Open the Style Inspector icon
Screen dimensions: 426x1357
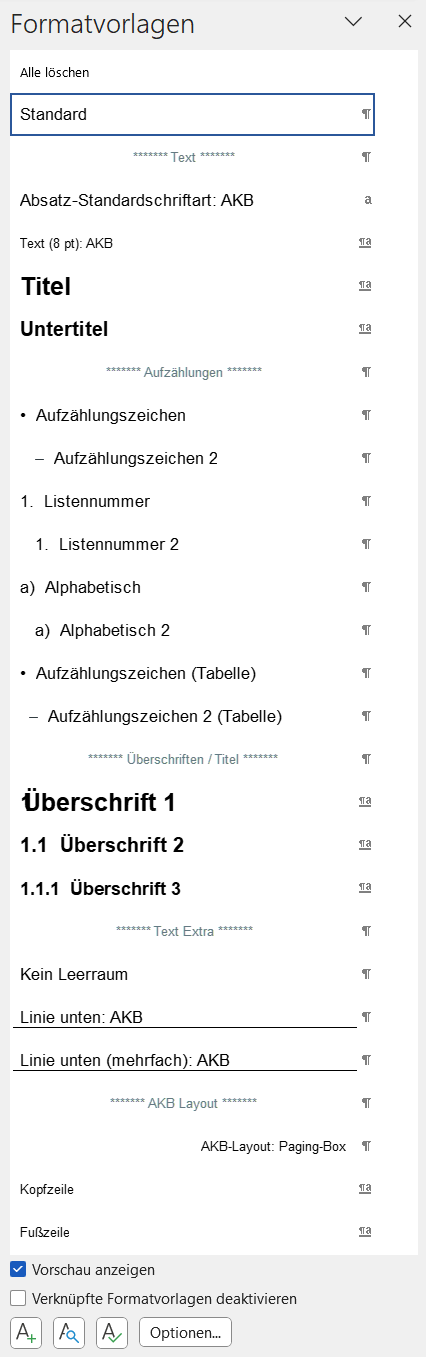pyautogui.click(x=69, y=1333)
